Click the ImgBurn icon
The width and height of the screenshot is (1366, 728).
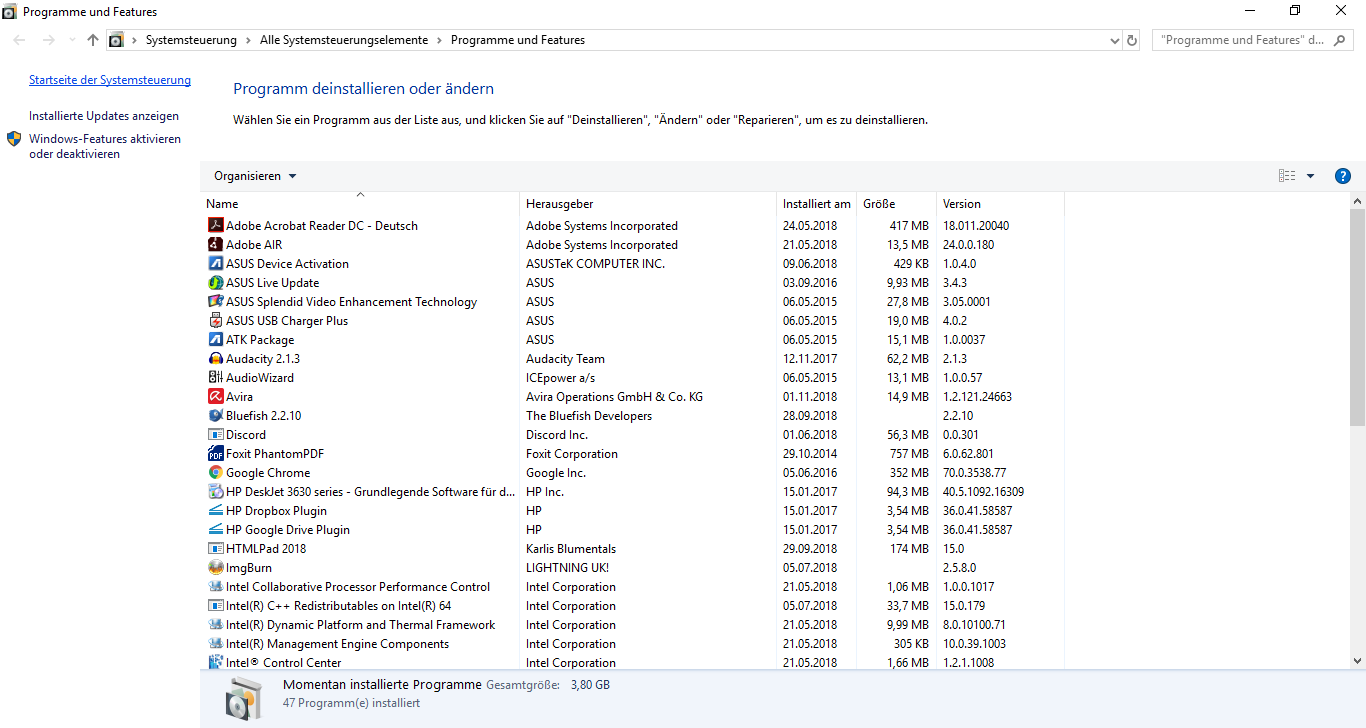point(215,567)
